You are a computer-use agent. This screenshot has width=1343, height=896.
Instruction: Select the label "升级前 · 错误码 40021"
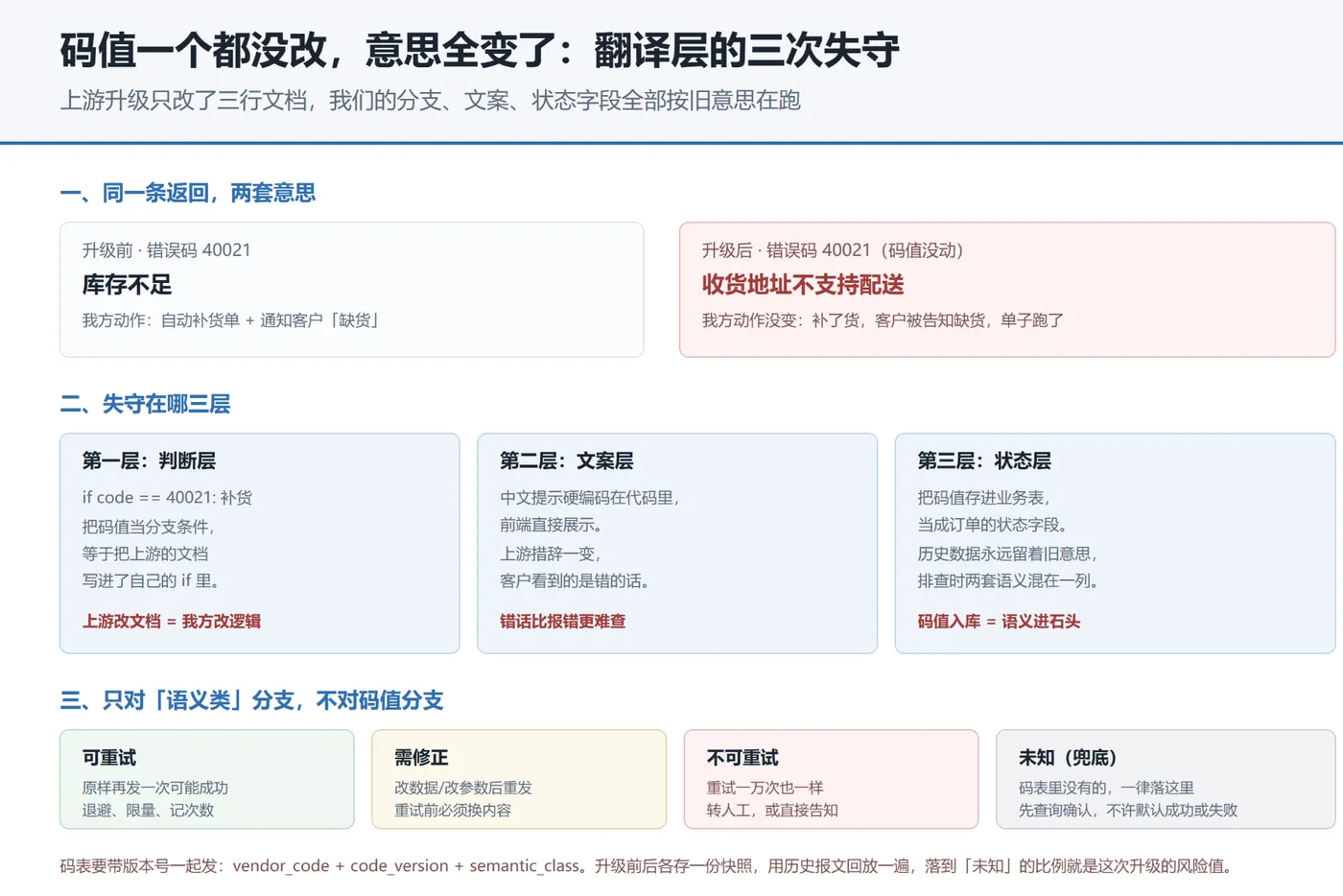coord(166,250)
